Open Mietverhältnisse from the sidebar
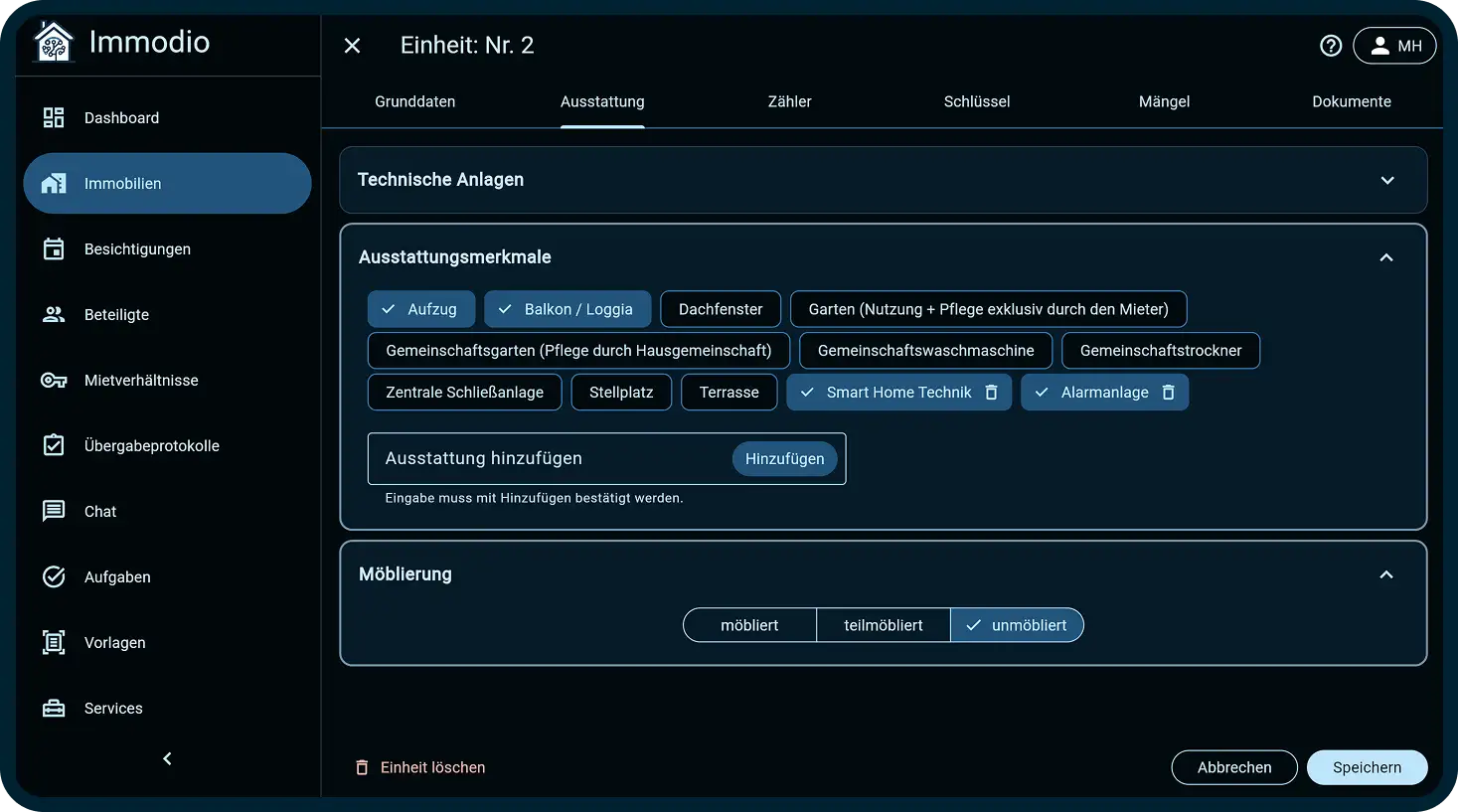The width and height of the screenshot is (1458, 812). 167,380
